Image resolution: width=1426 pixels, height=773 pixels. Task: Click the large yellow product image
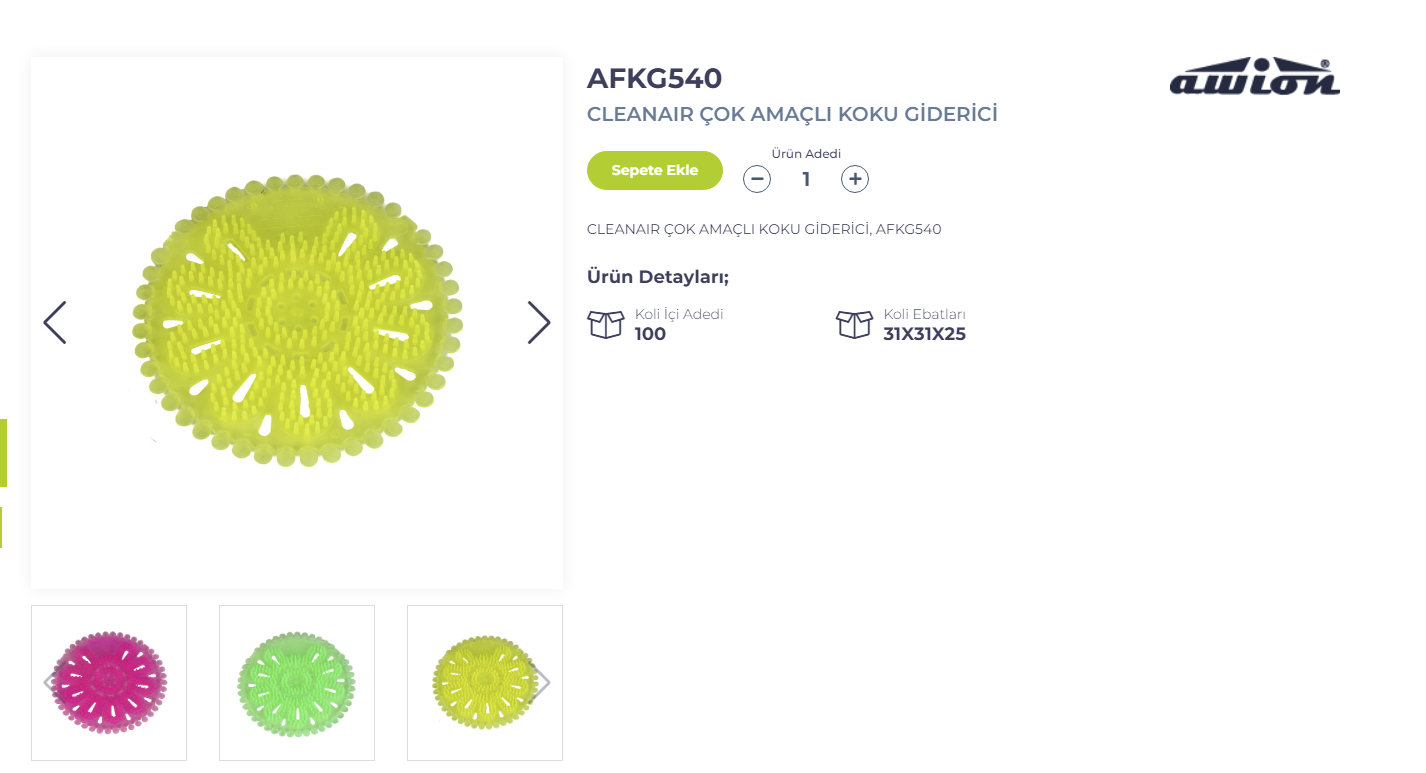pyautogui.click(x=297, y=320)
